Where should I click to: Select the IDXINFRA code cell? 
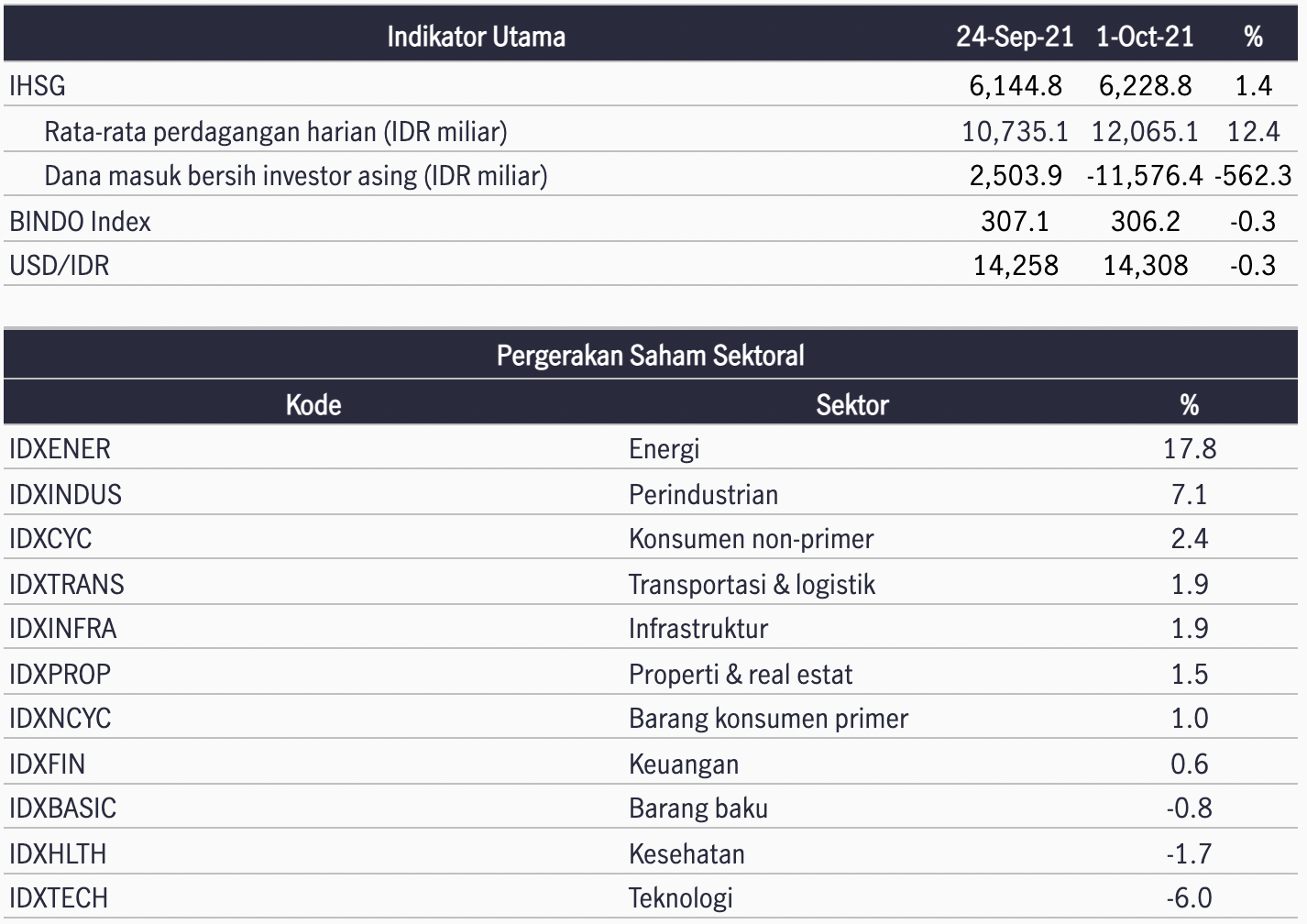click(63, 629)
